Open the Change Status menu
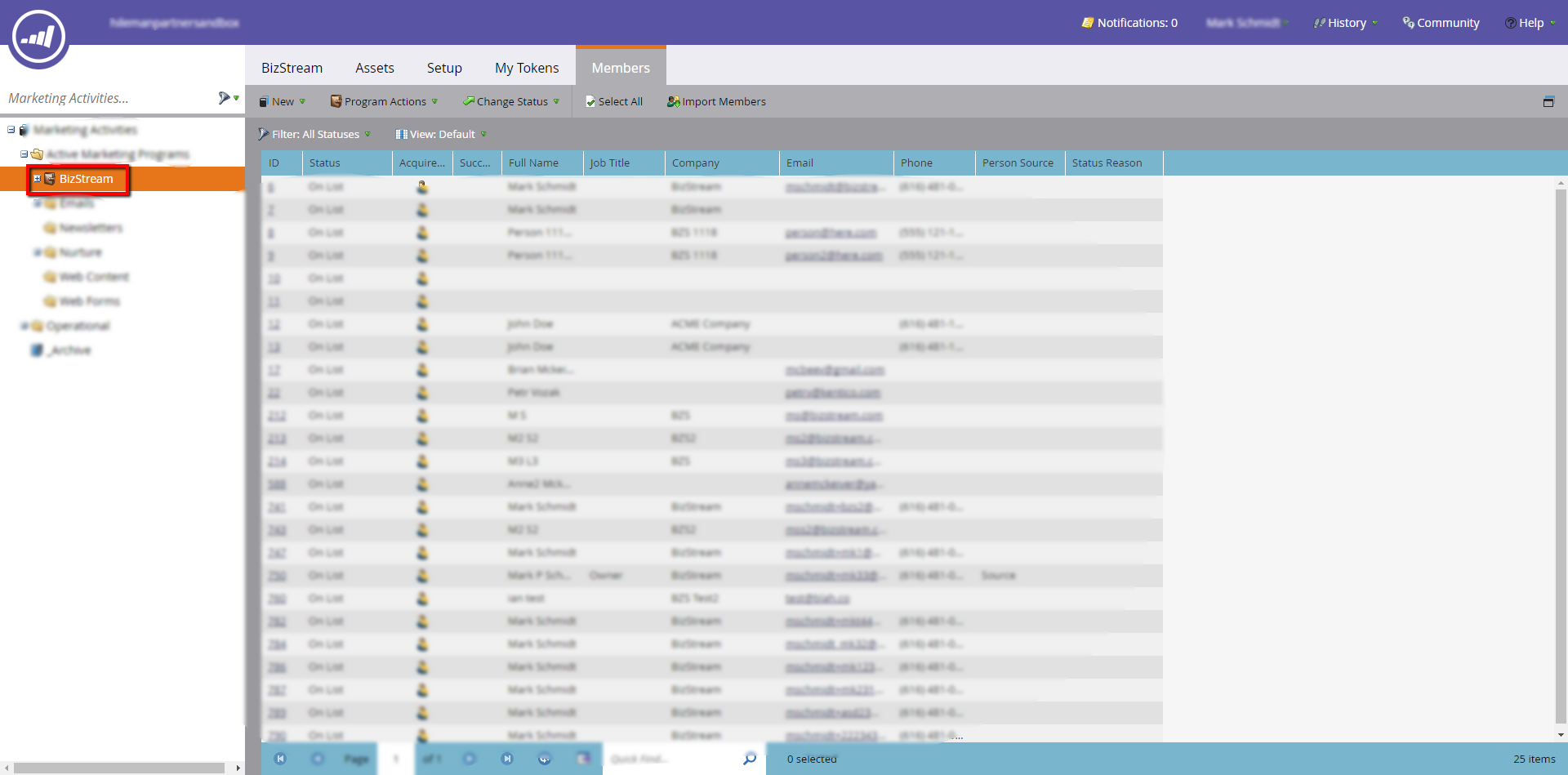 tap(511, 101)
